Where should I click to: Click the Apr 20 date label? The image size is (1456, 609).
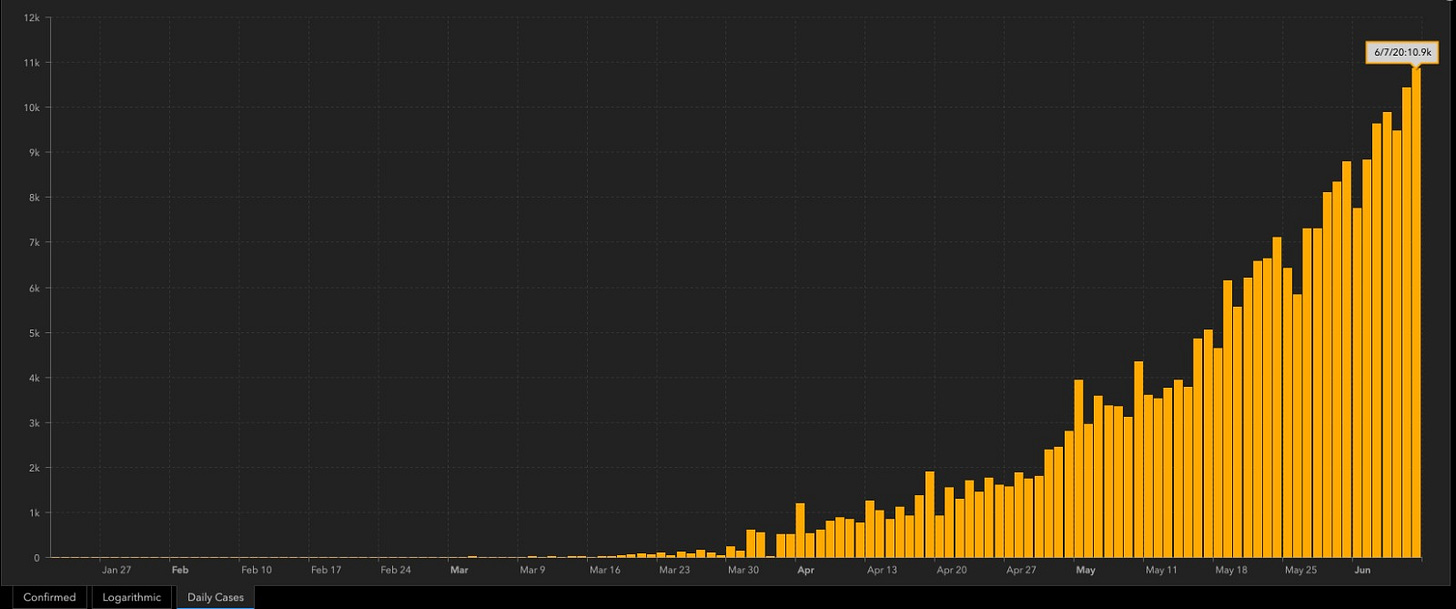[952, 570]
